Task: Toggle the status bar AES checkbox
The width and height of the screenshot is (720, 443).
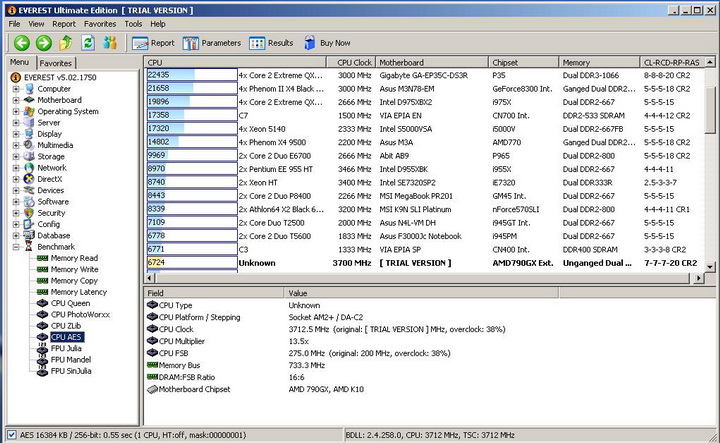Action: point(12,435)
